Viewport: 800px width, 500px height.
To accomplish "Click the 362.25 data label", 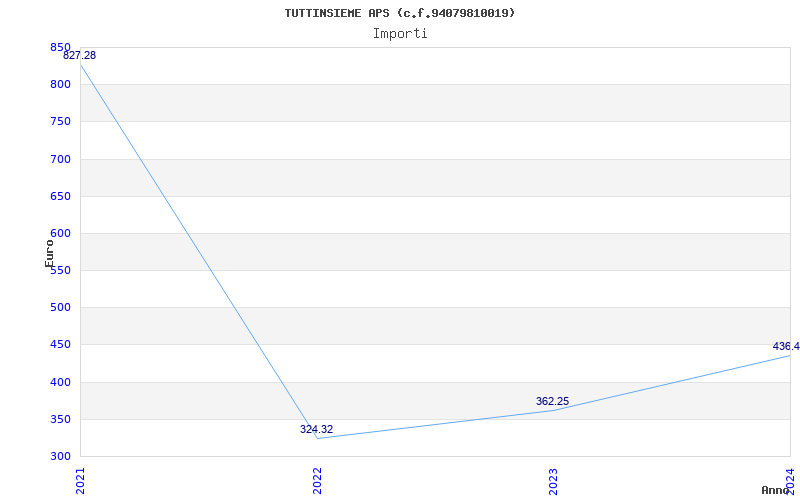I will (x=552, y=402).
